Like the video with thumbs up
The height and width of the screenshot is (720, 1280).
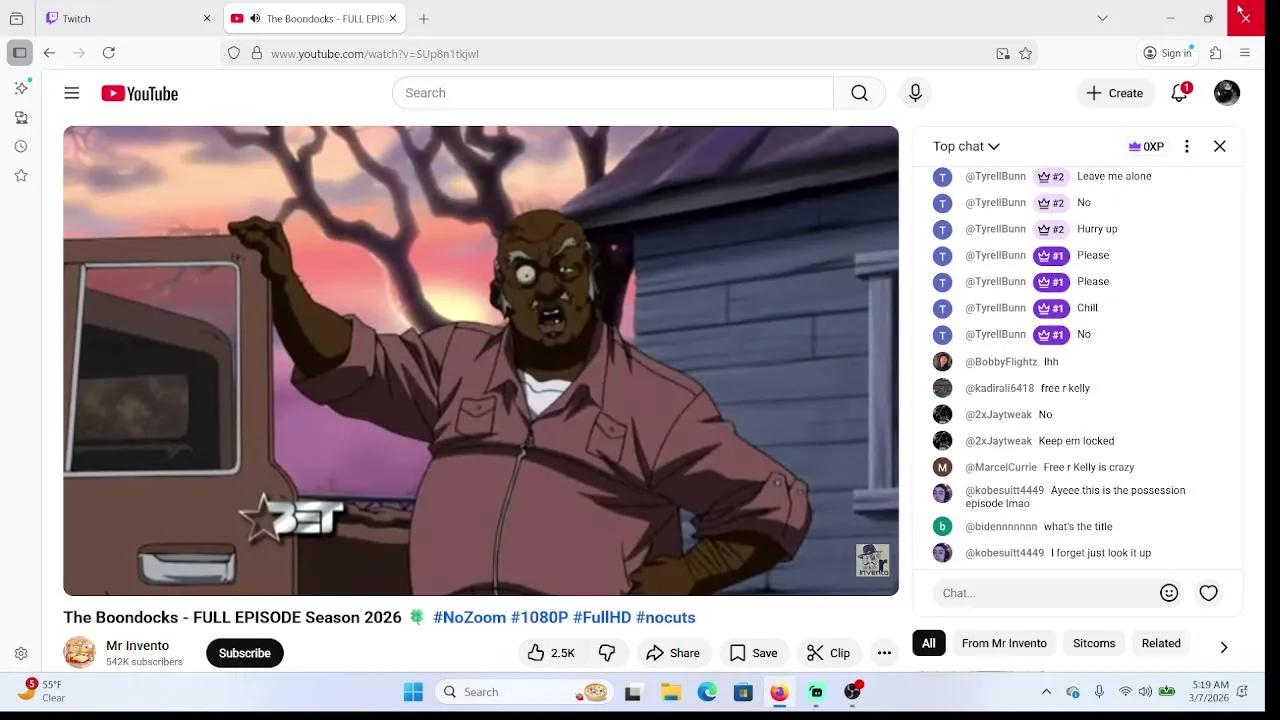(550, 653)
